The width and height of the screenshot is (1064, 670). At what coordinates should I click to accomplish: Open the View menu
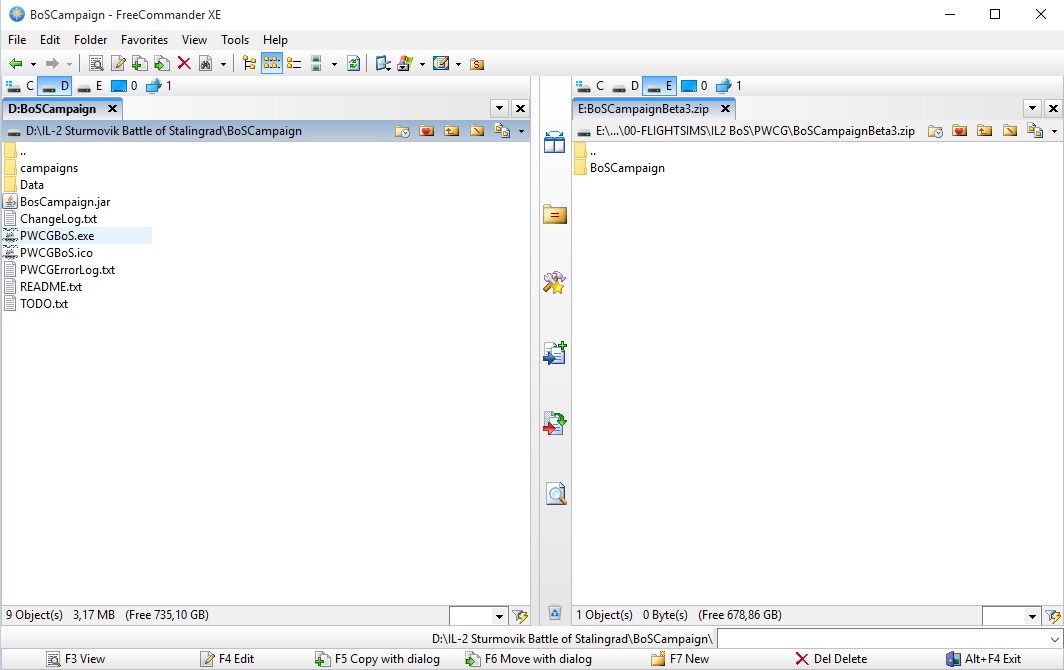coord(194,39)
